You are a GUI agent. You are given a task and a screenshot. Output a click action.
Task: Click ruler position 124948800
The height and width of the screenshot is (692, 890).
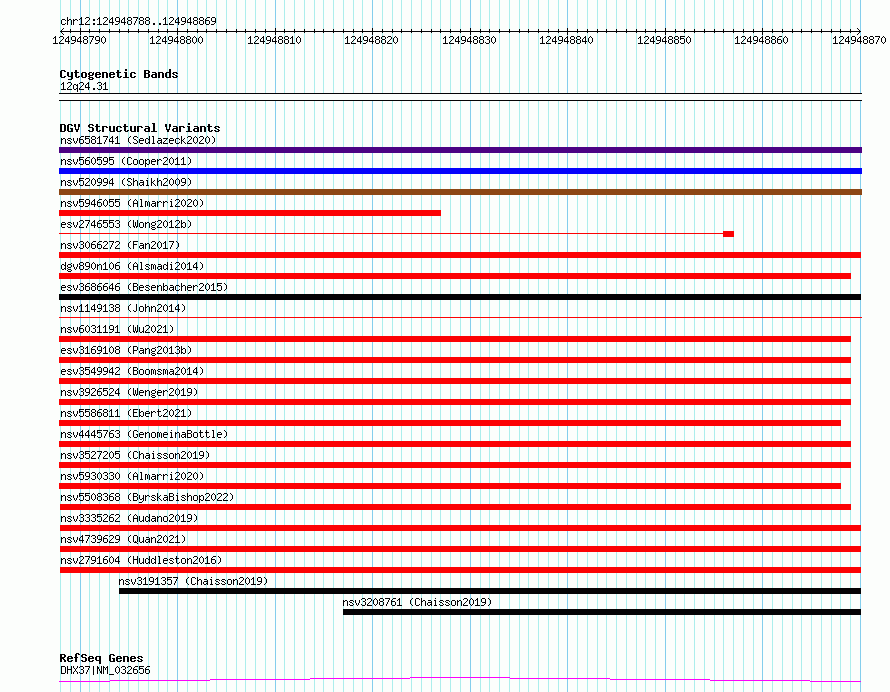coord(176,40)
